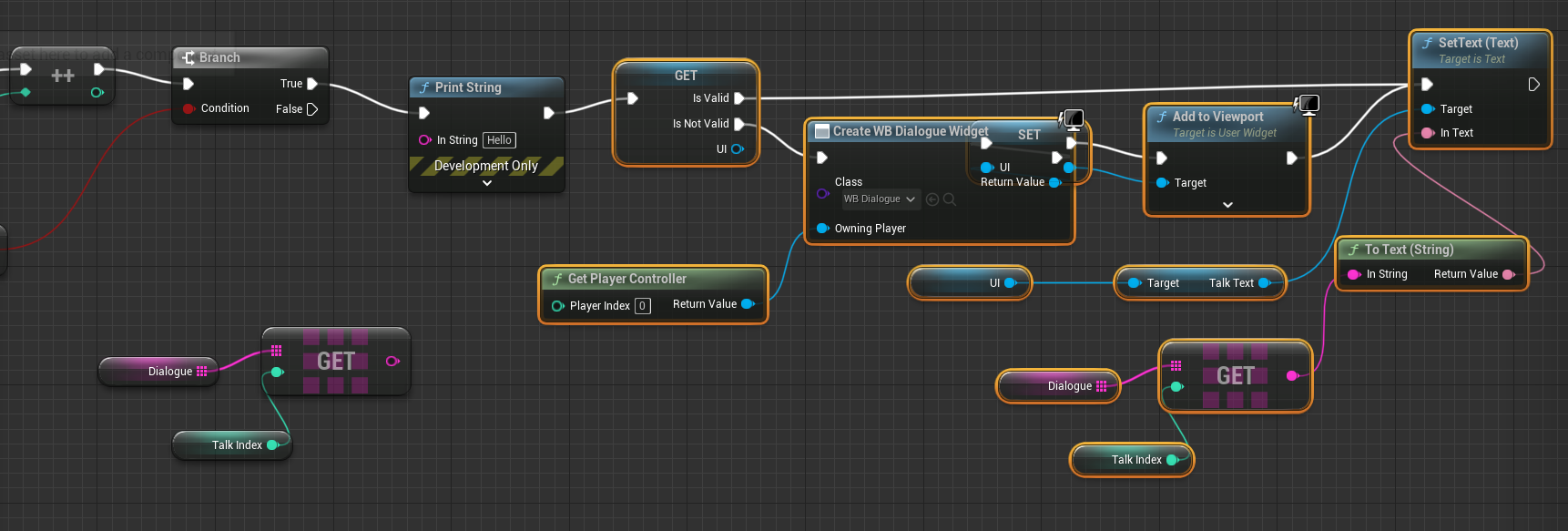
Task: Click the Talk Text output pin
Action: click(x=1264, y=283)
